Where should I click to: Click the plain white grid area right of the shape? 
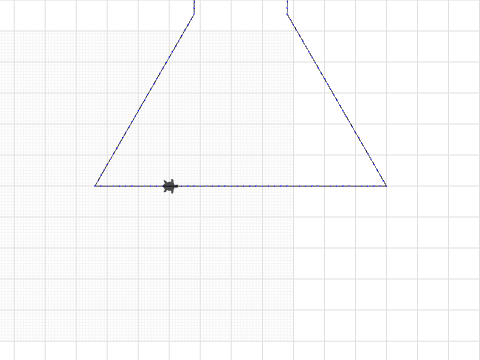click(433, 133)
